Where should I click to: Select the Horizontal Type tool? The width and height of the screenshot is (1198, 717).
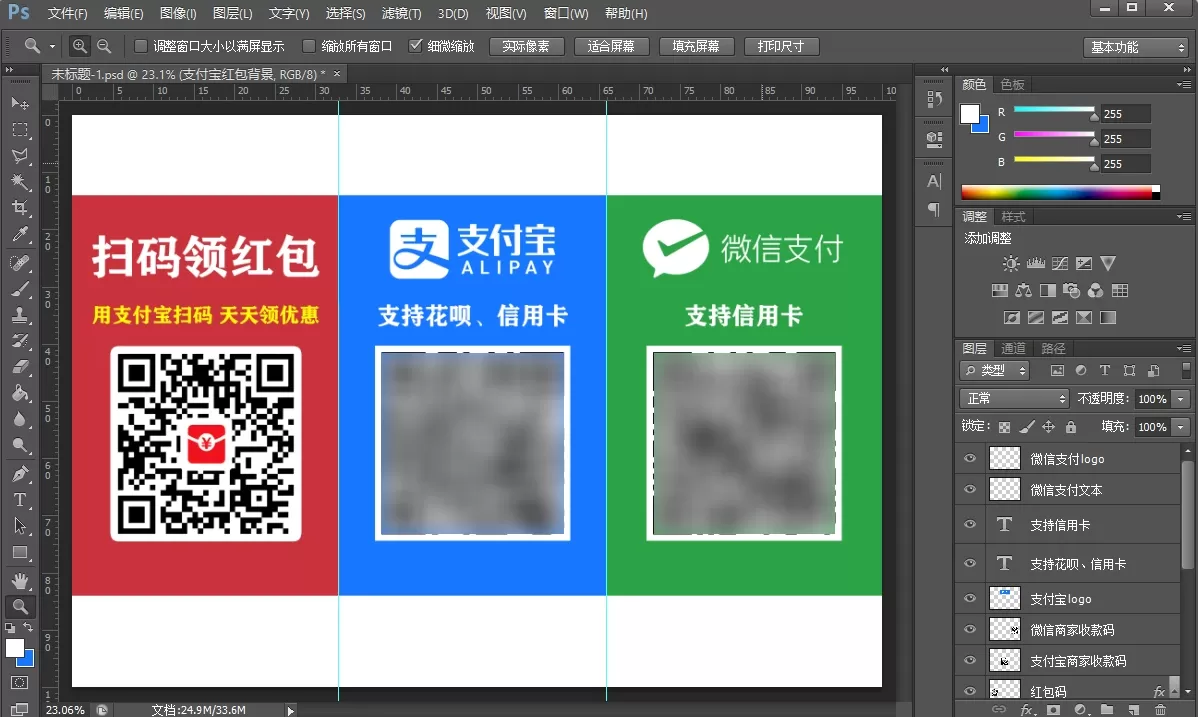tap(19, 500)
